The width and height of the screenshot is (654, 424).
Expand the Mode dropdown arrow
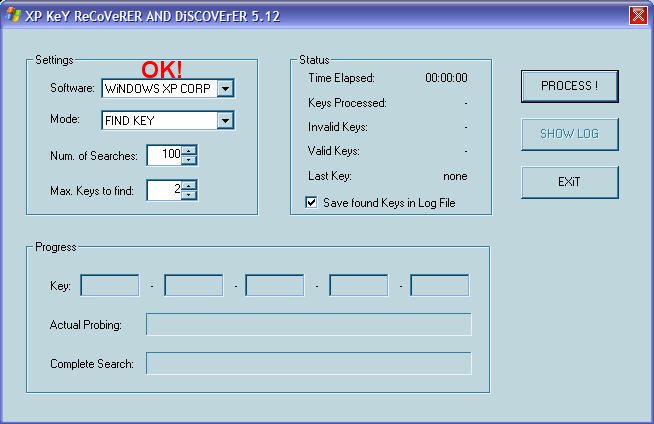(x=225, y=120)
